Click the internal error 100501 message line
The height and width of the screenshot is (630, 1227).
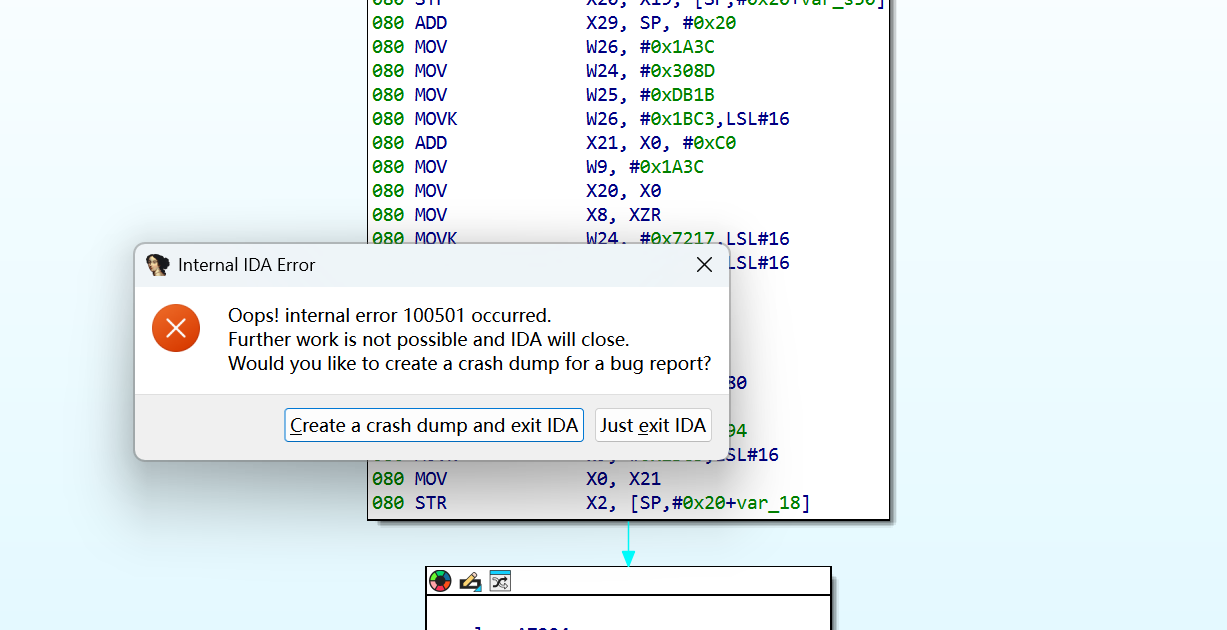390,316
